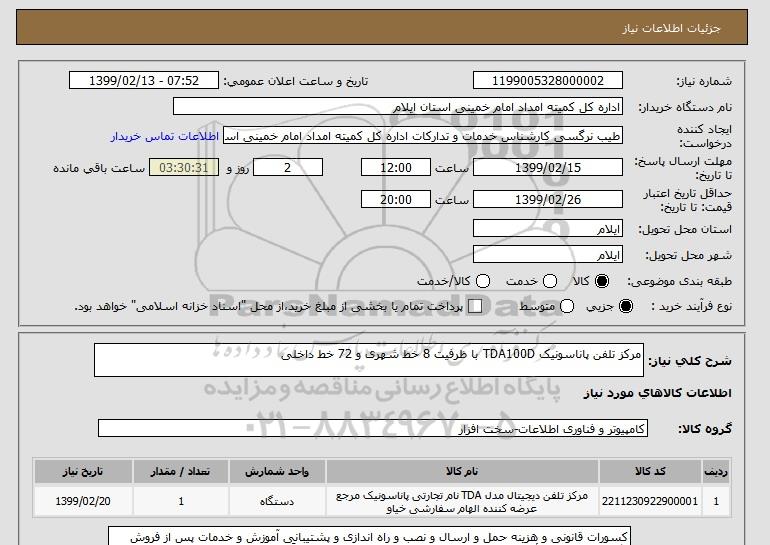
Task: Click the goods group field کامپیوتر و فناوری اطلاعات
Action: [373, 428]
